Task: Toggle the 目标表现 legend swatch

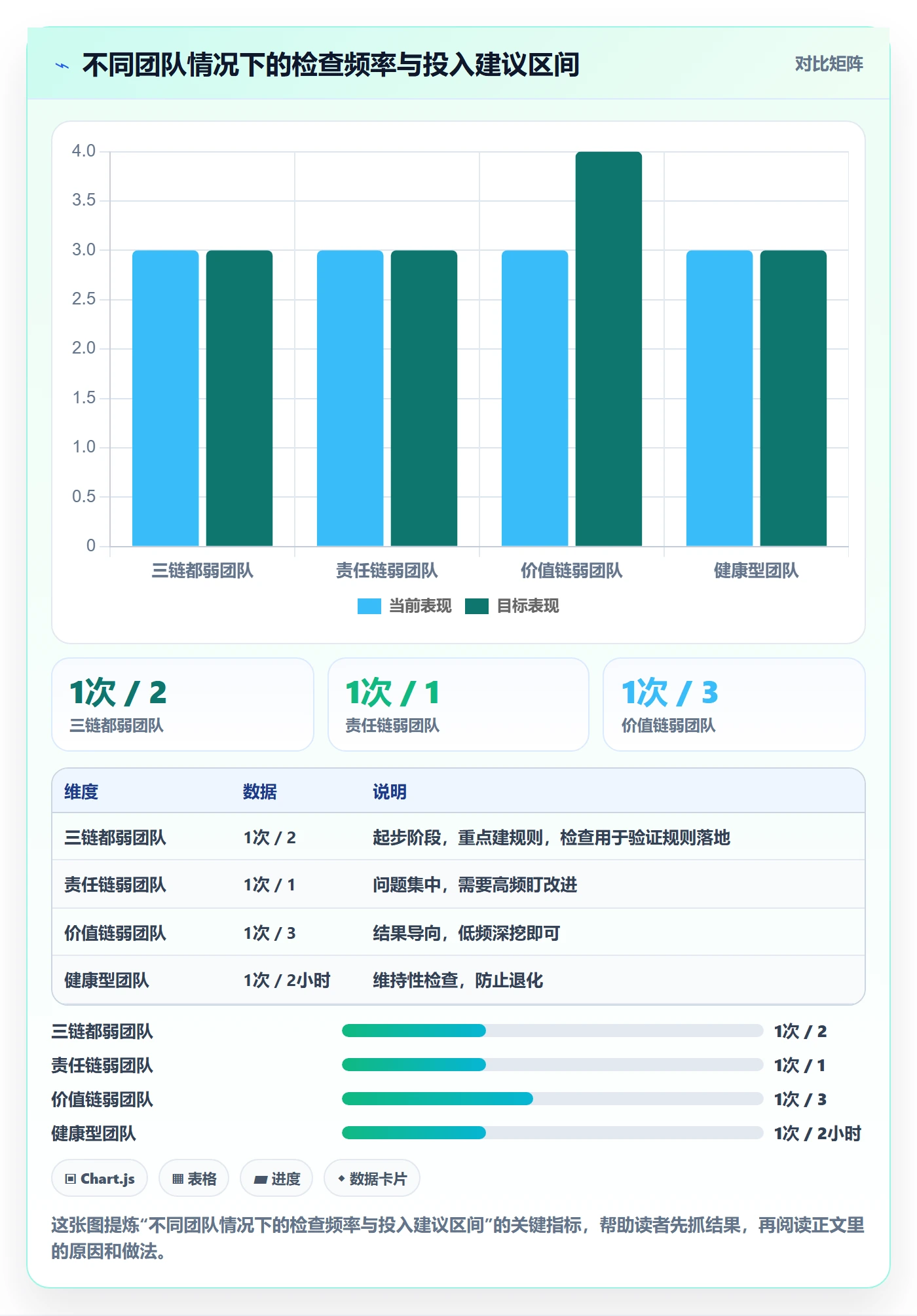Action: (x=477, y=606)
